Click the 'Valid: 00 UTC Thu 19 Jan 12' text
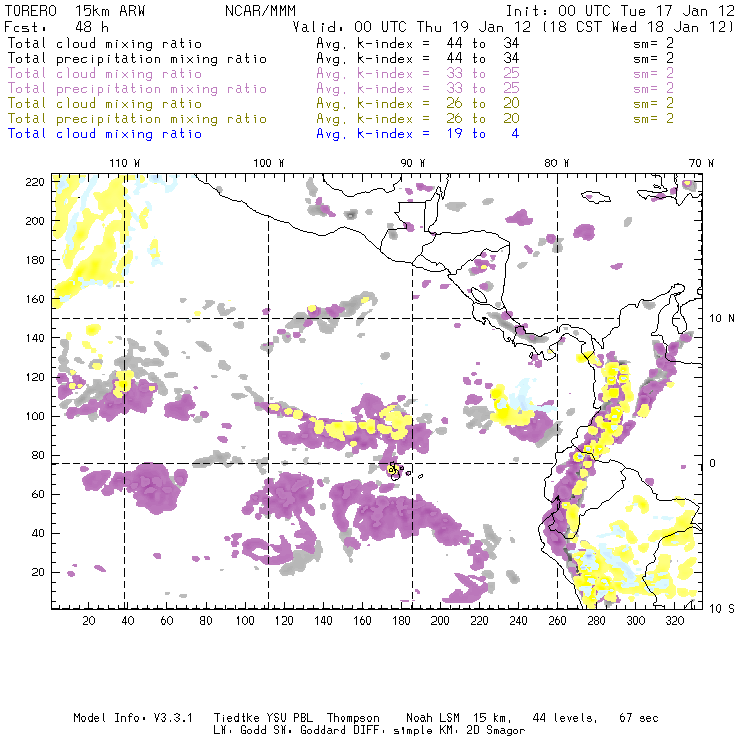740x740 pixels. pos(412,26)
